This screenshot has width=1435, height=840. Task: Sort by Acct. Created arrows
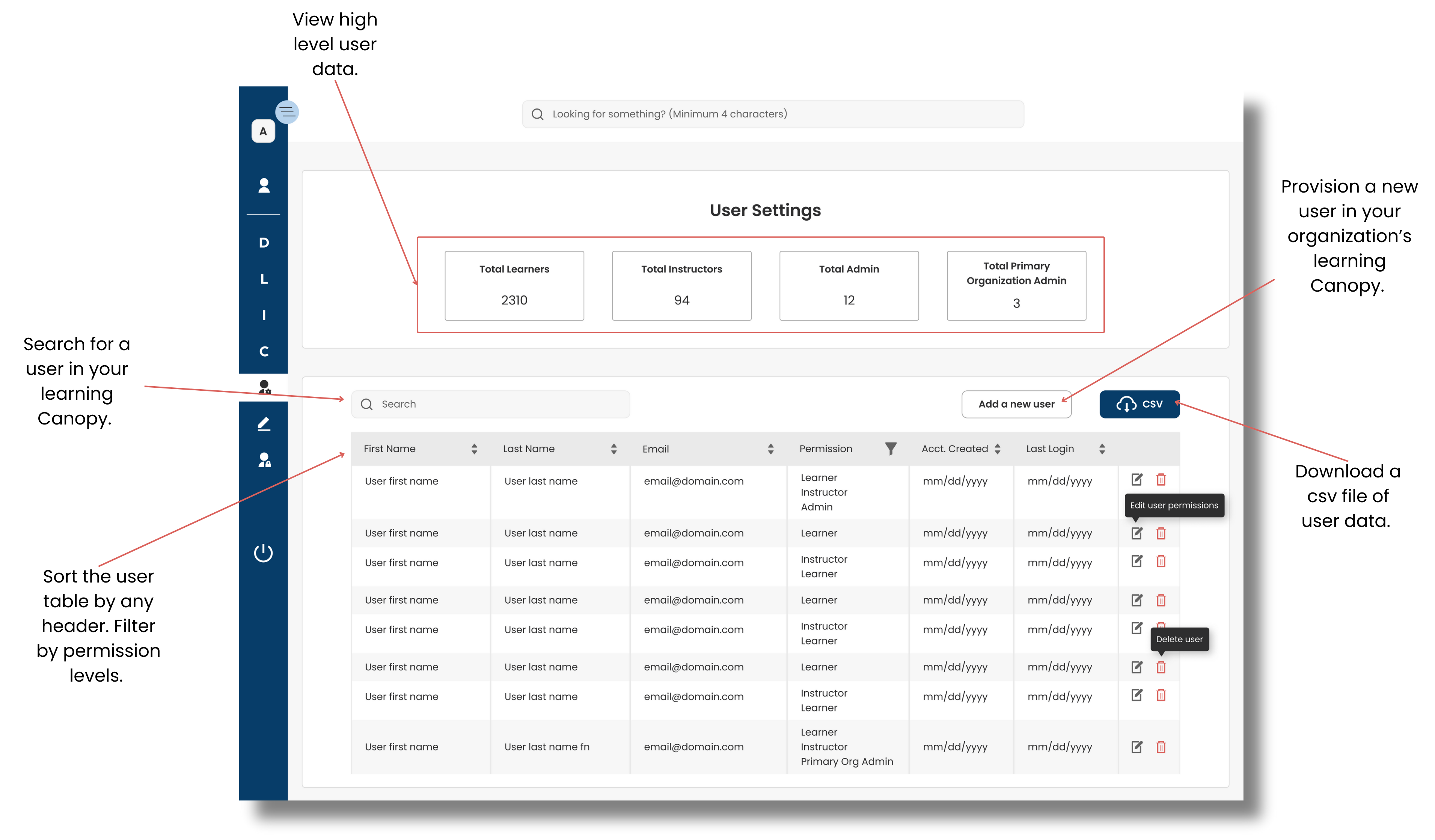pyautogui.click(x=997, y=449)
